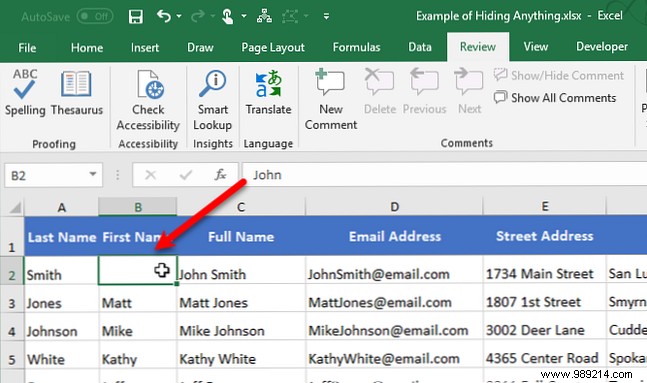Save the workbook with the floppy disk icon

coord(135,17)
